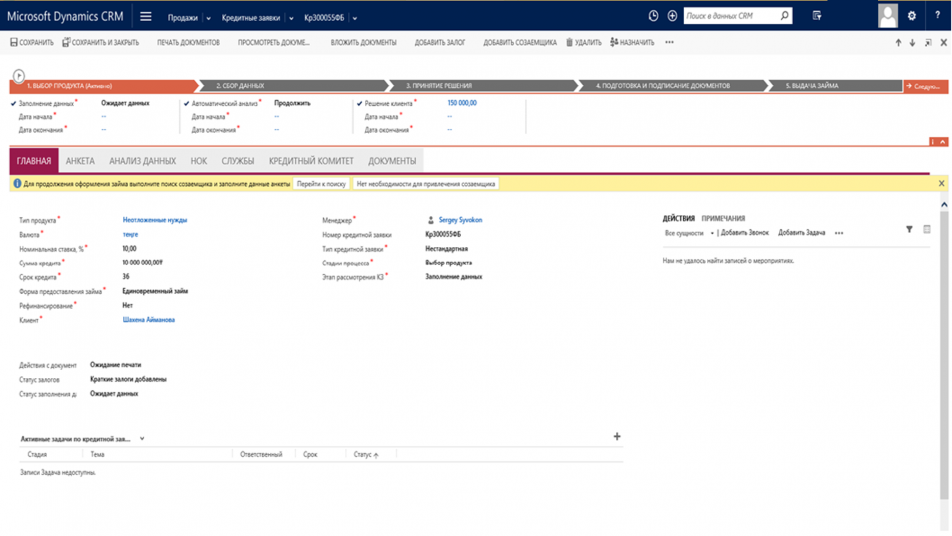Open the hamburger navigation menu
The image size is (952, 536).
(x=146, y=16)
